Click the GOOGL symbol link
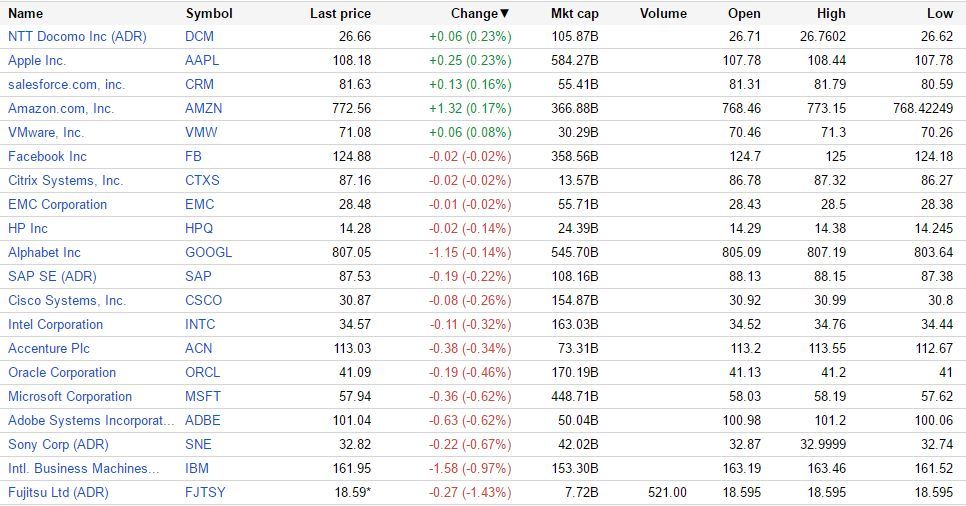 click(208, 252)
